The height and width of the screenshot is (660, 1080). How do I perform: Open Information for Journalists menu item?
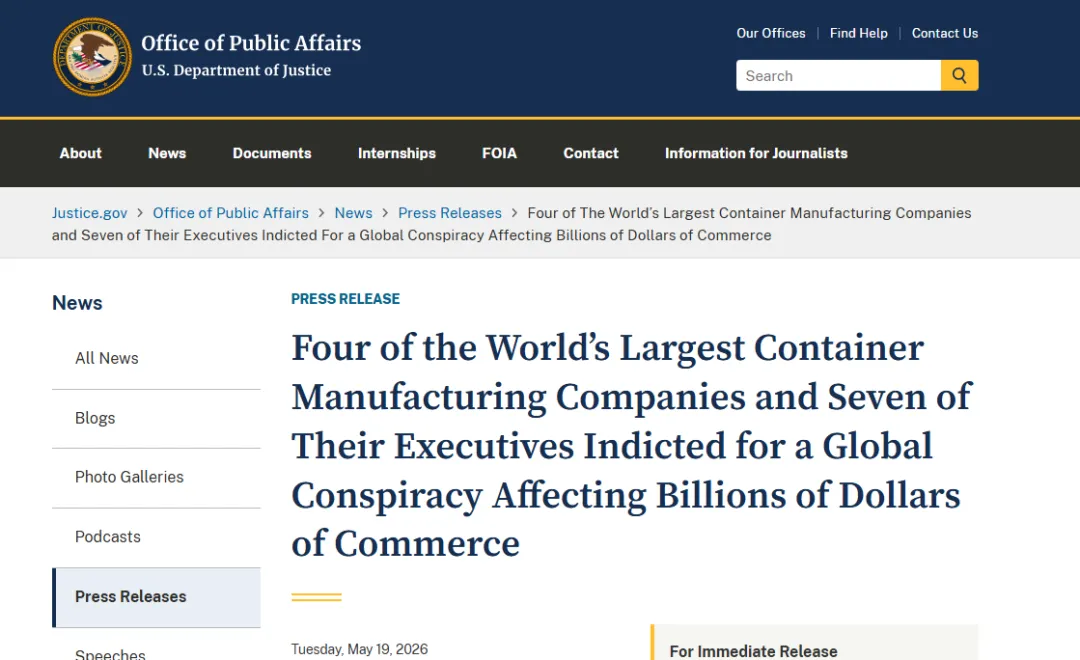tap(756, 153)
